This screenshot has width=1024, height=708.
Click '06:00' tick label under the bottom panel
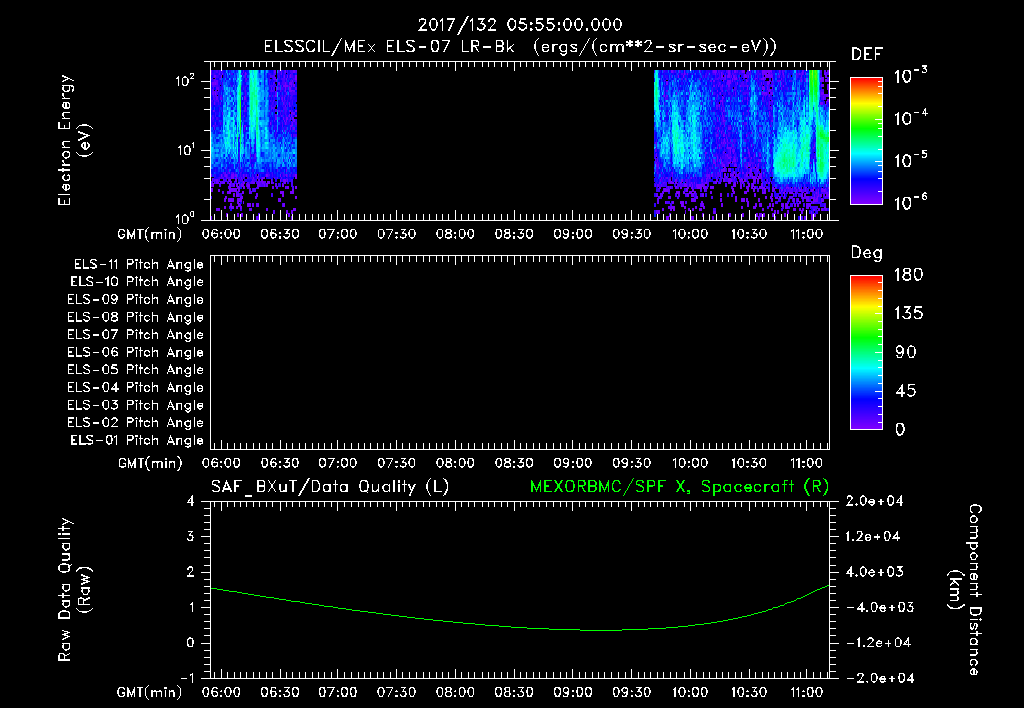pyautogui.click(x=221, y=692)
